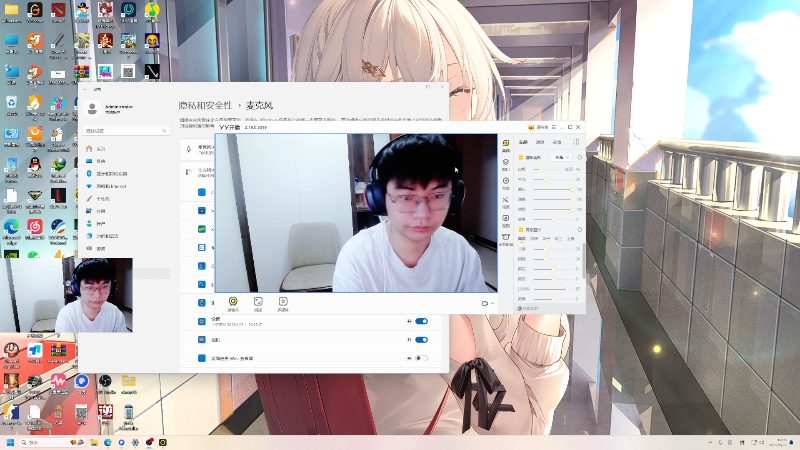The width and height of the screenshot is (800, 450).
Task: Open QQ penguin desktop shortcut
Action: [35, 167]
